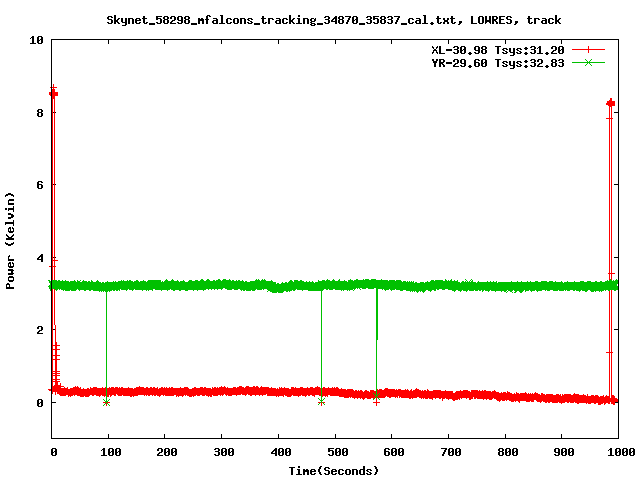640x480 pixels.
Task: Click the x-axis tick label 200
Action: [x=167, y=452]
